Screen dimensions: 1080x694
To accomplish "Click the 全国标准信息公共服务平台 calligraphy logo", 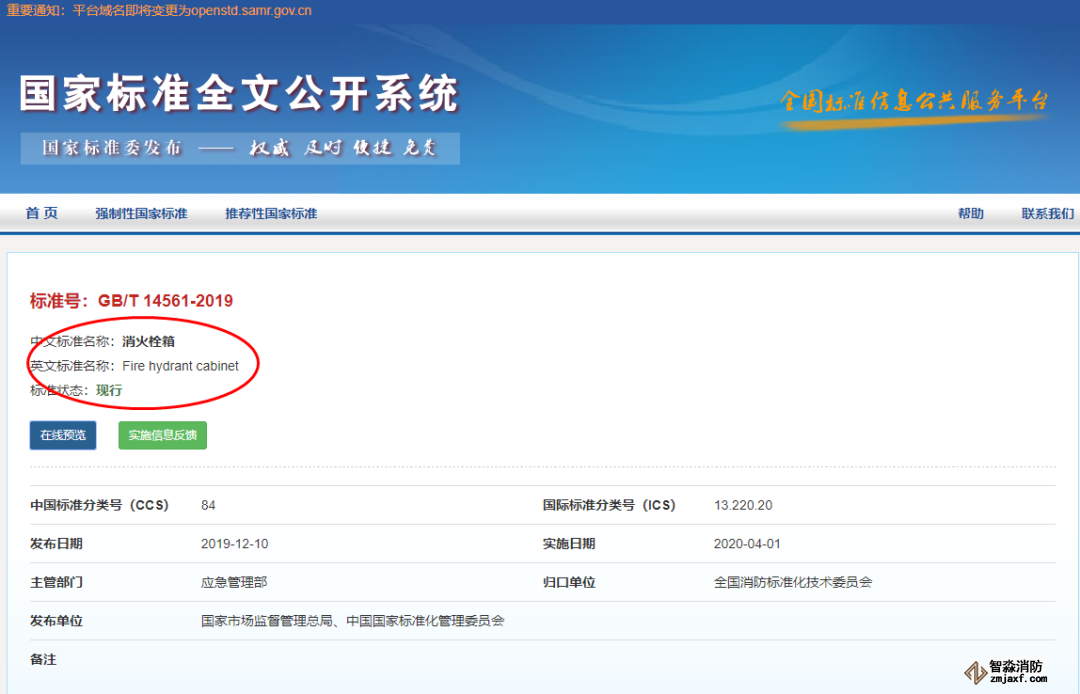I will click(x=912, y=103).
